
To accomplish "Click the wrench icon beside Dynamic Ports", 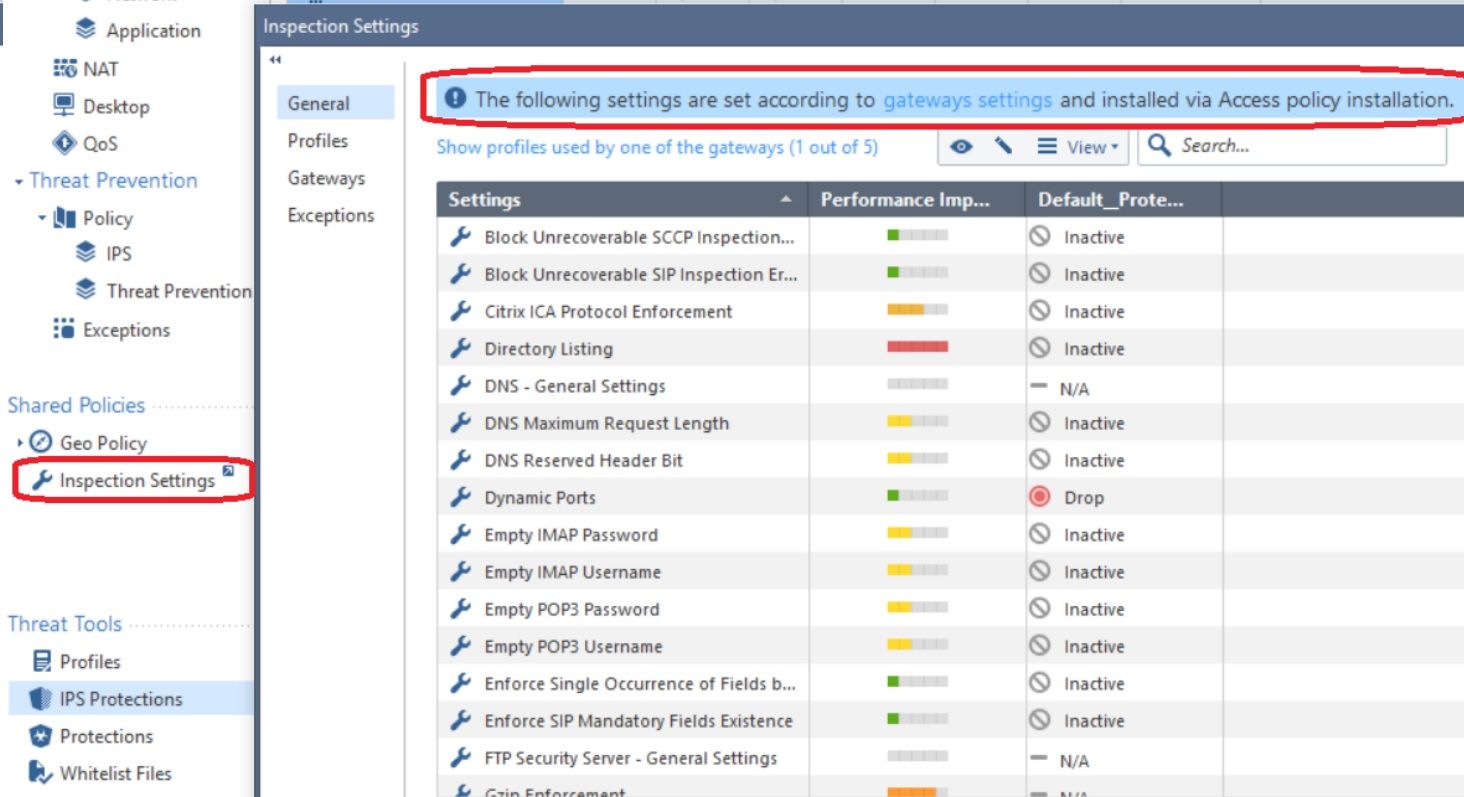I will pos(460,497).
